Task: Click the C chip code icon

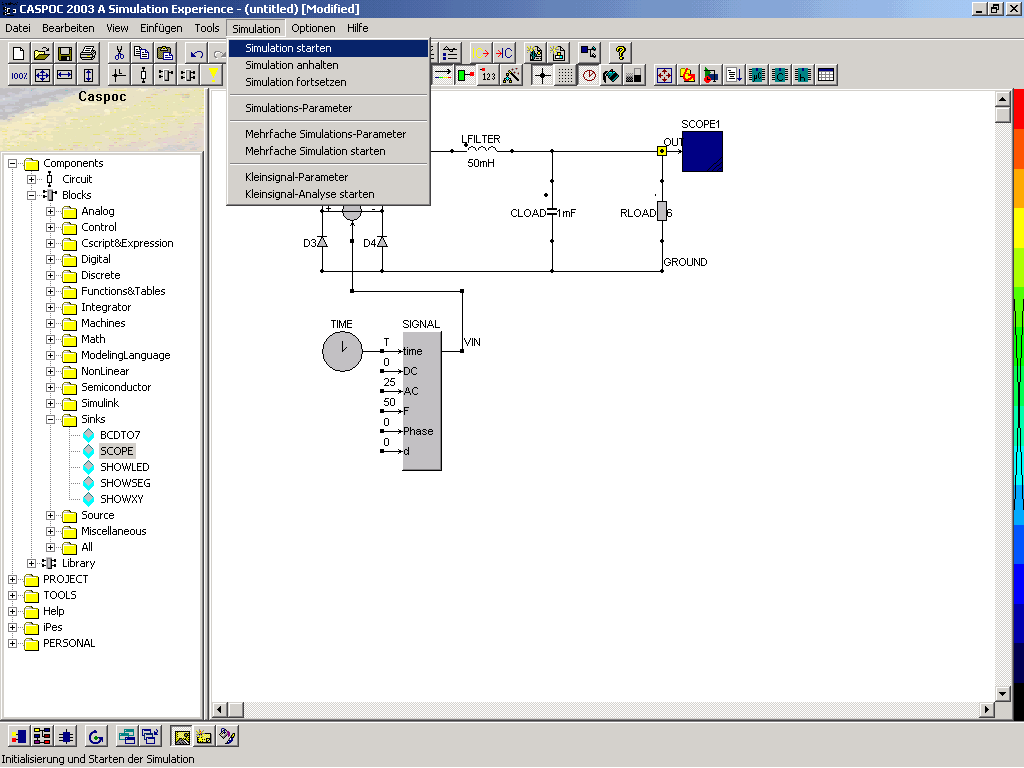Action: [x=780, y=75]
